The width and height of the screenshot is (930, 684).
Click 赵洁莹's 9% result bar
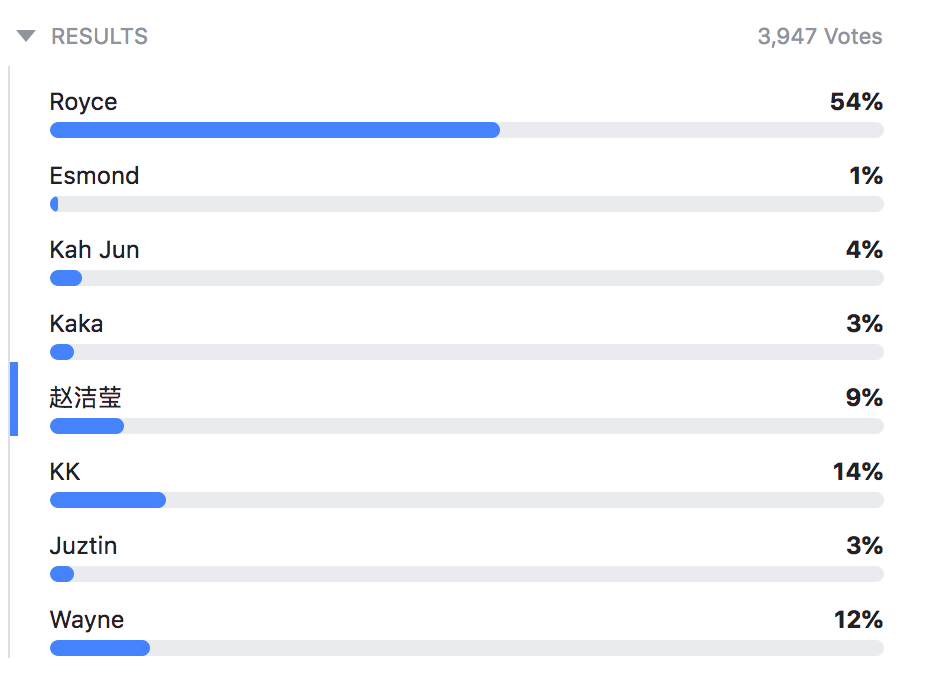466,426
